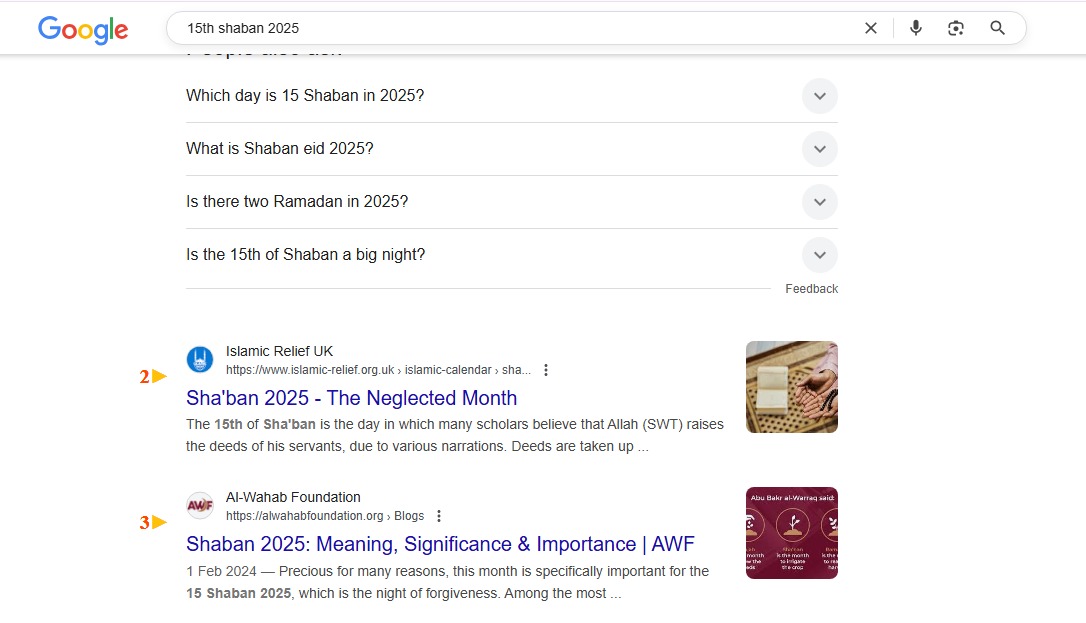Open "Sha'ban 2025 - The Neglected Month" link
This screenshot has width=1086, height=623.
pyautogui.click(x=351, y=398)
